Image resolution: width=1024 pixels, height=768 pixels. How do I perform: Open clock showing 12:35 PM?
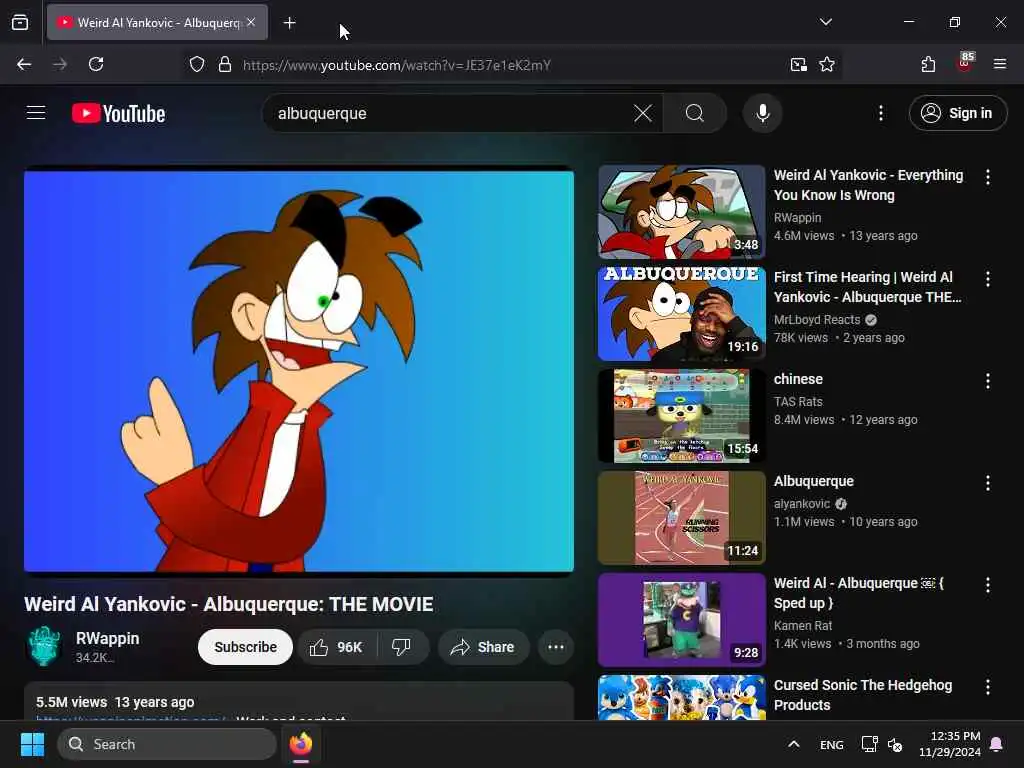[x=950, y=744]
